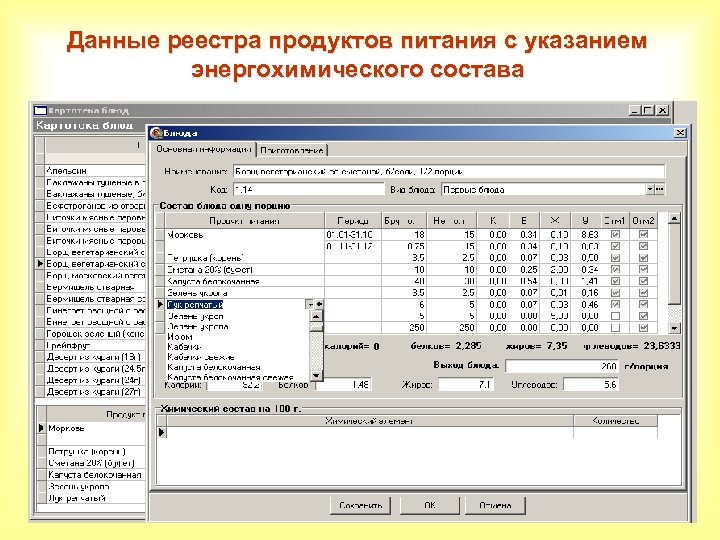720x540 pixels.
Task: Click the Картотека блюд window system icon
Action: (x=40, y=111)
